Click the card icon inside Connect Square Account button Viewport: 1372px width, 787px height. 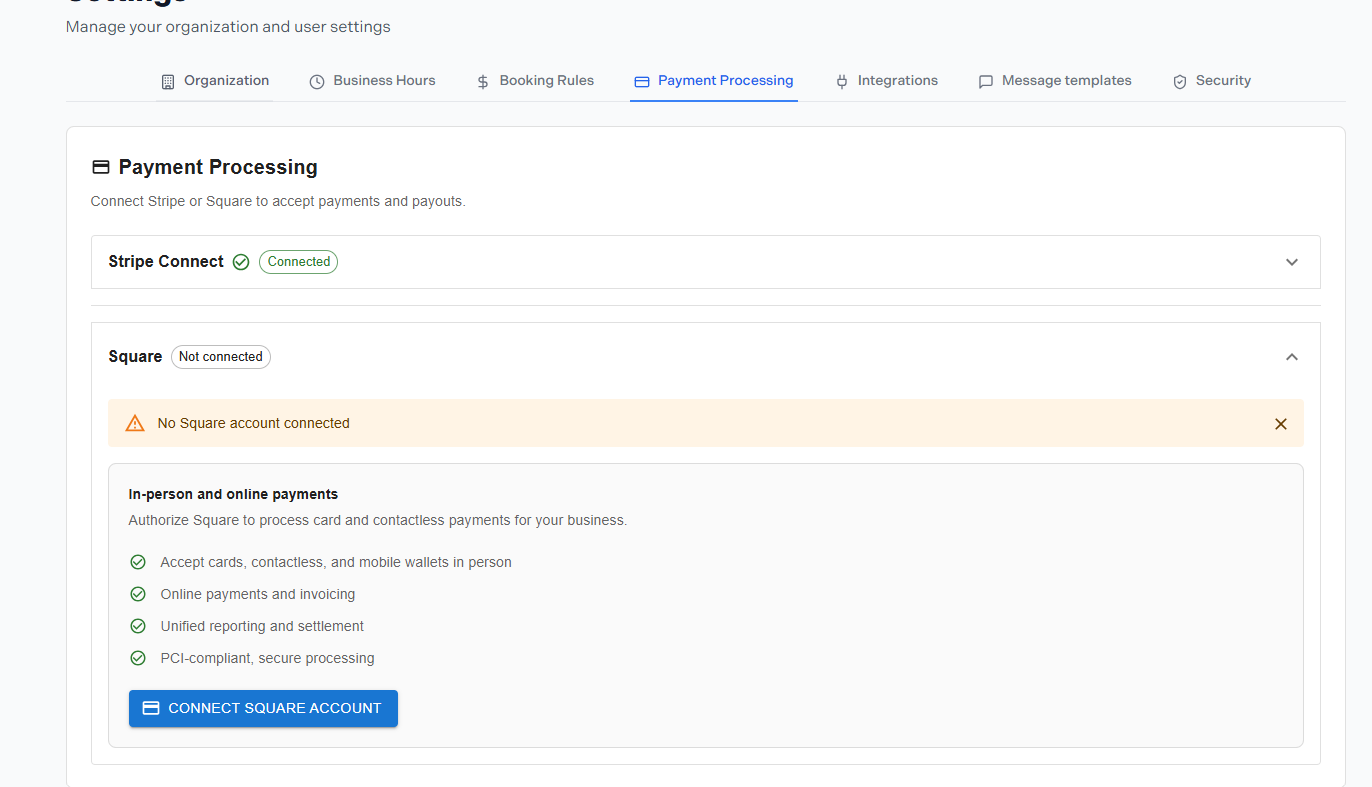coord(152,708)
